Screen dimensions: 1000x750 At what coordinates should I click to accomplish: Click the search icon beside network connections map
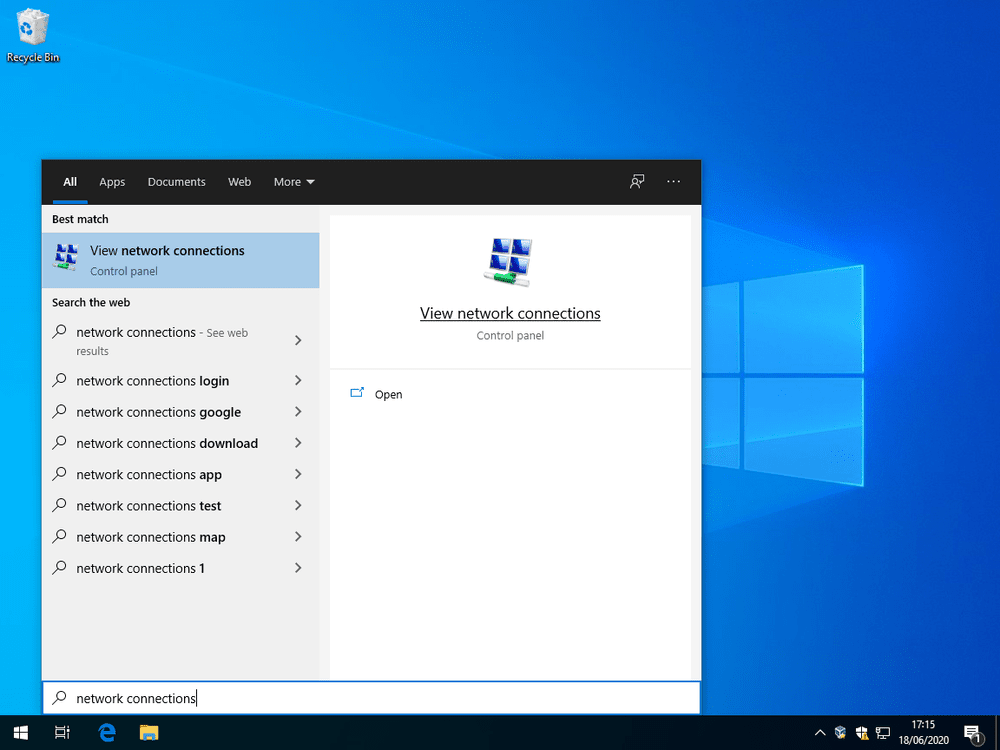pyautogui.click(x=59, y=536)
